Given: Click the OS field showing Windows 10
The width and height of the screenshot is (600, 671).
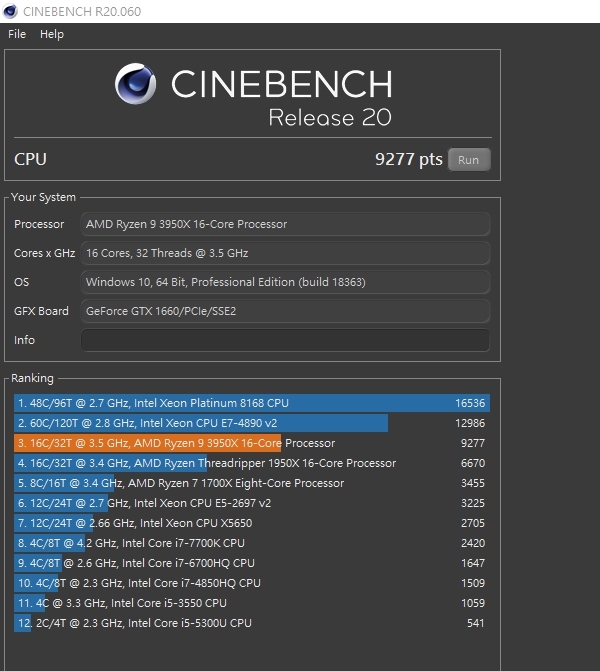Looking at the screenshot, I should click(x=285, y=282).
